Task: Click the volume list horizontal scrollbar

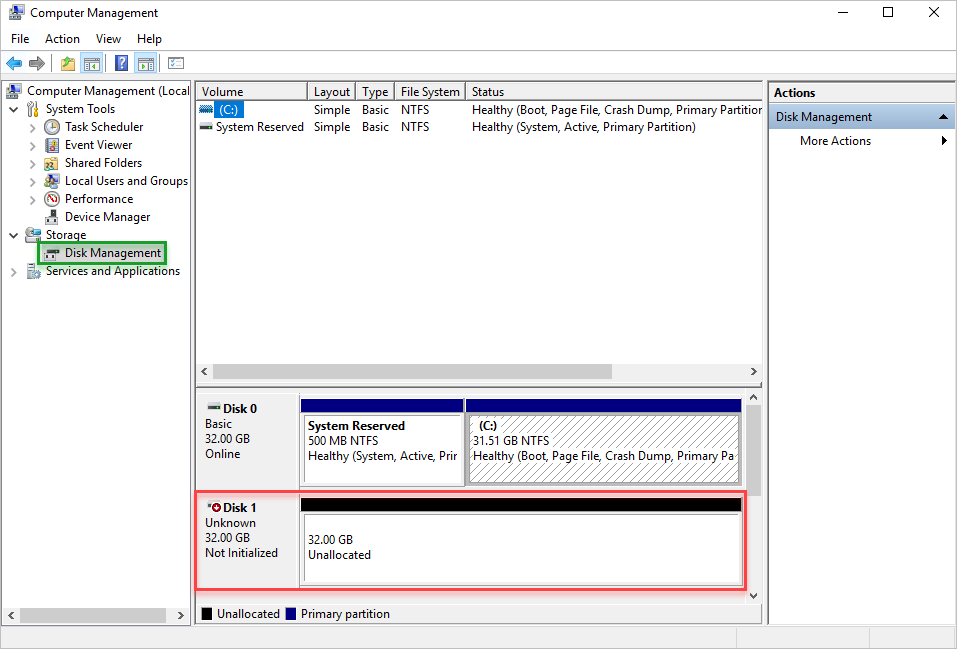Action: coord(412,371)
